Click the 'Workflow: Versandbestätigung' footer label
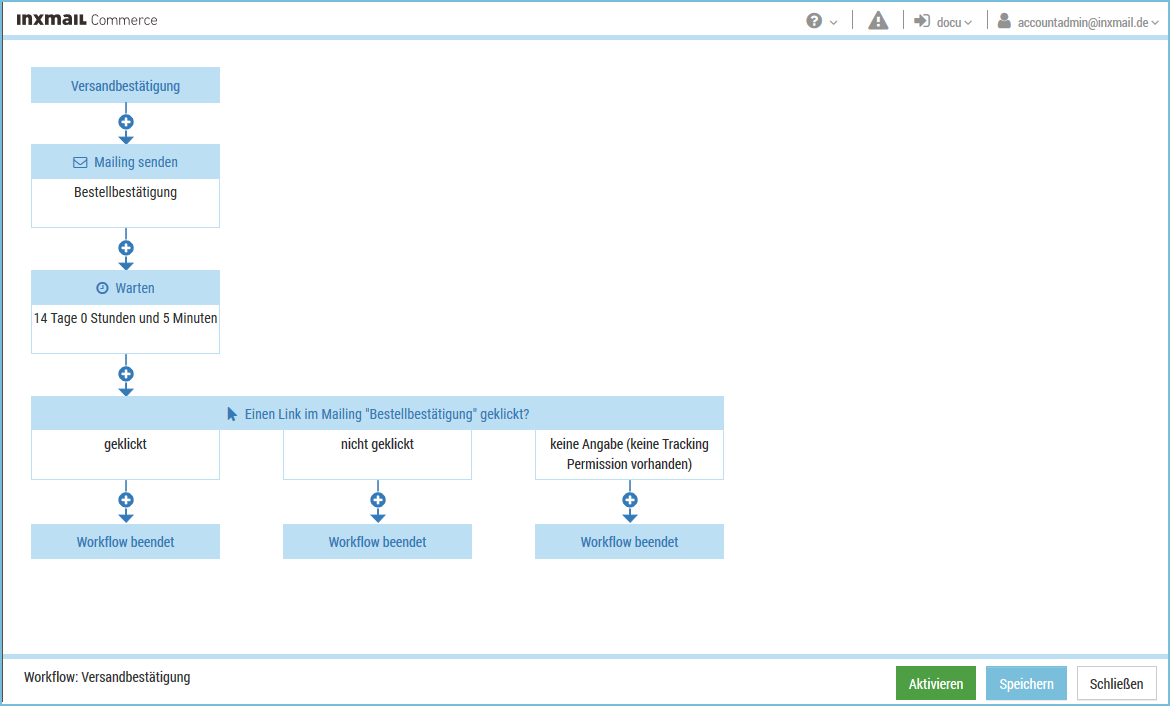Screen dimensions: 1170x706 tap(107, 678)
